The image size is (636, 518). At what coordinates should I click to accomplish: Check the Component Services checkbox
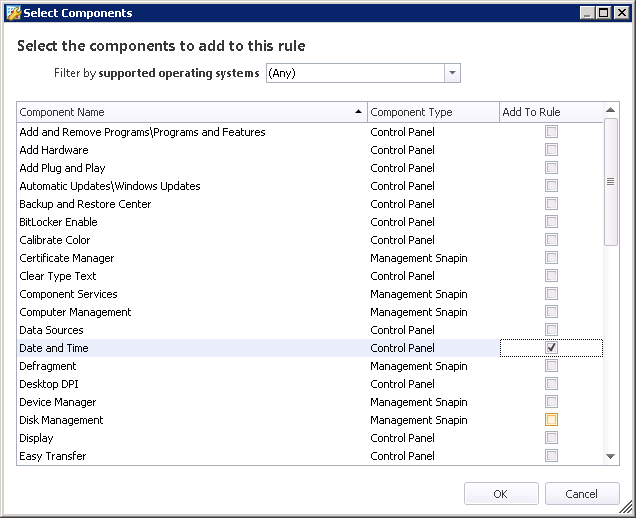551,294
